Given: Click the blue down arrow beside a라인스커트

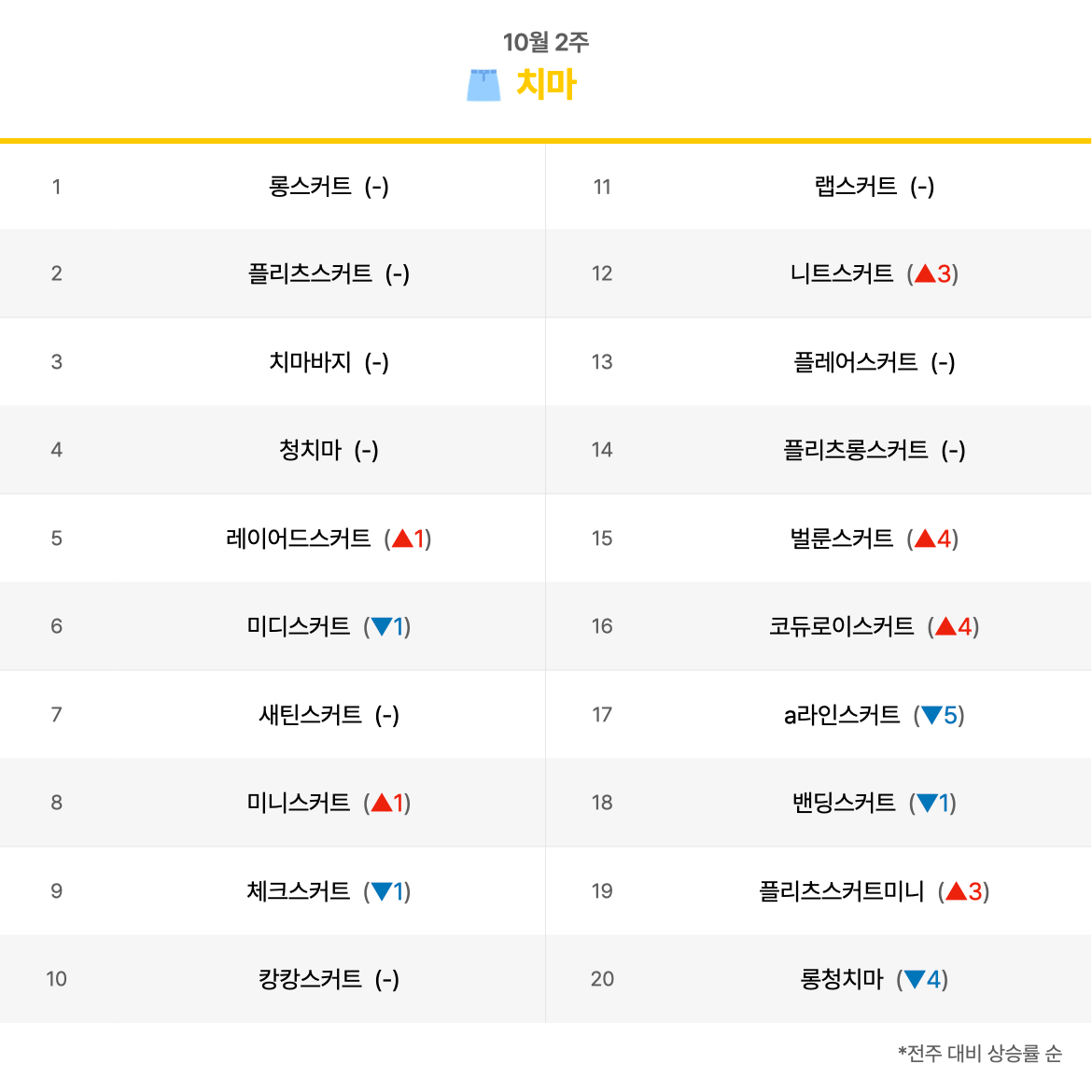Looking at the screenshot, I should click(931, 715).
